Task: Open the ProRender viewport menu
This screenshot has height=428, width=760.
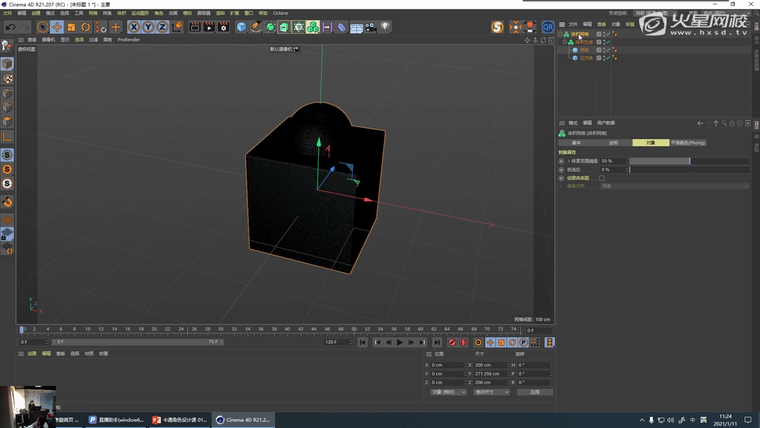Action: tap(129, 40)
